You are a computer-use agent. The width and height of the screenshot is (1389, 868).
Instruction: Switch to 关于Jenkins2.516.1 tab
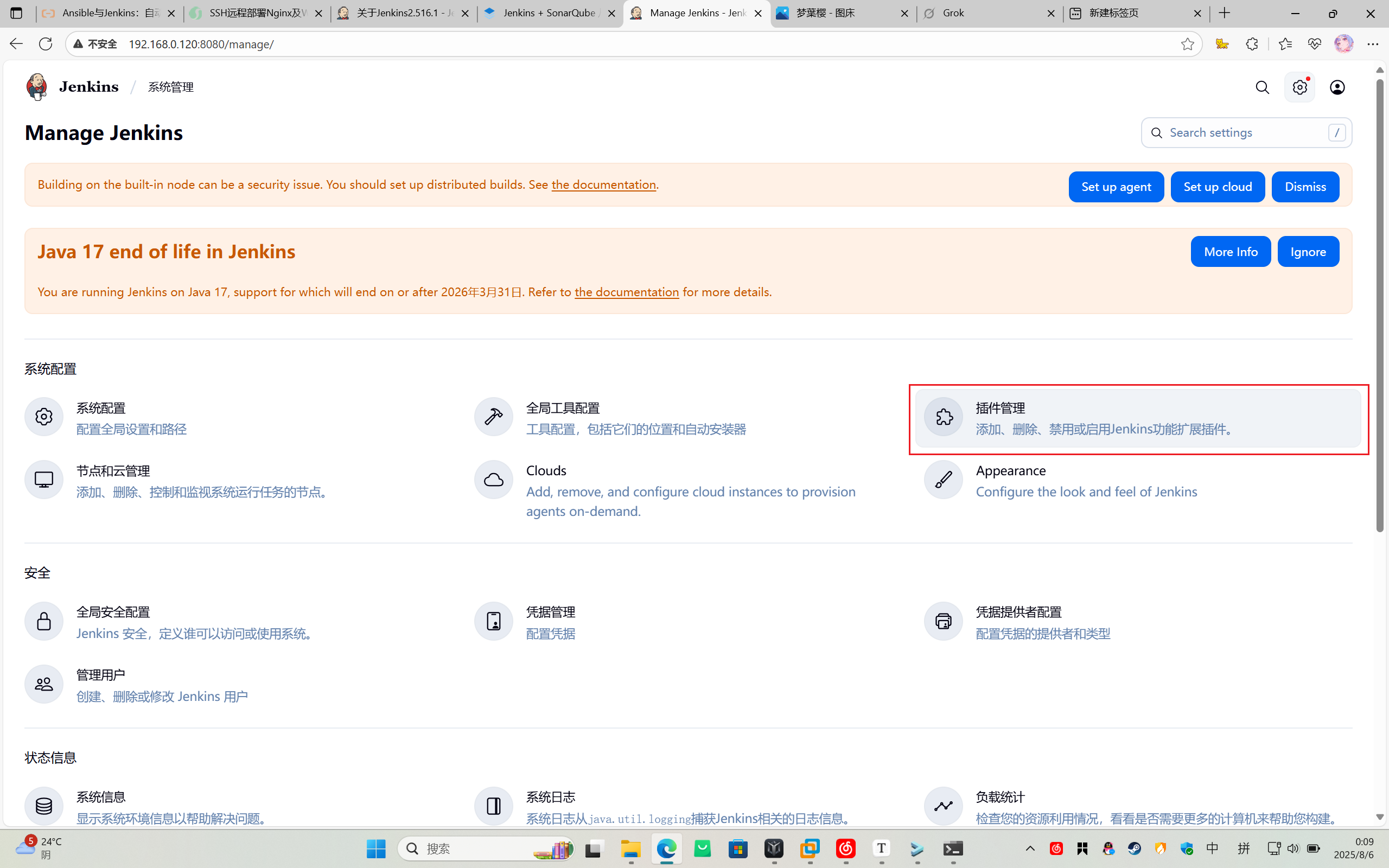(404, 13)
